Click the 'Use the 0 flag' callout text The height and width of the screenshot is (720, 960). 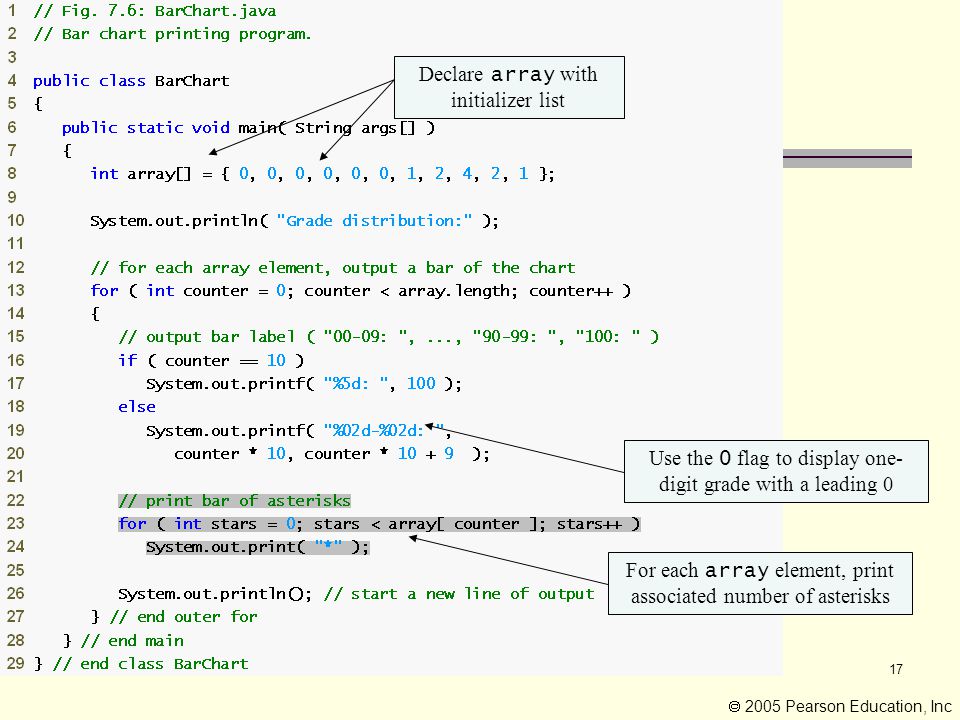(776, 471)
